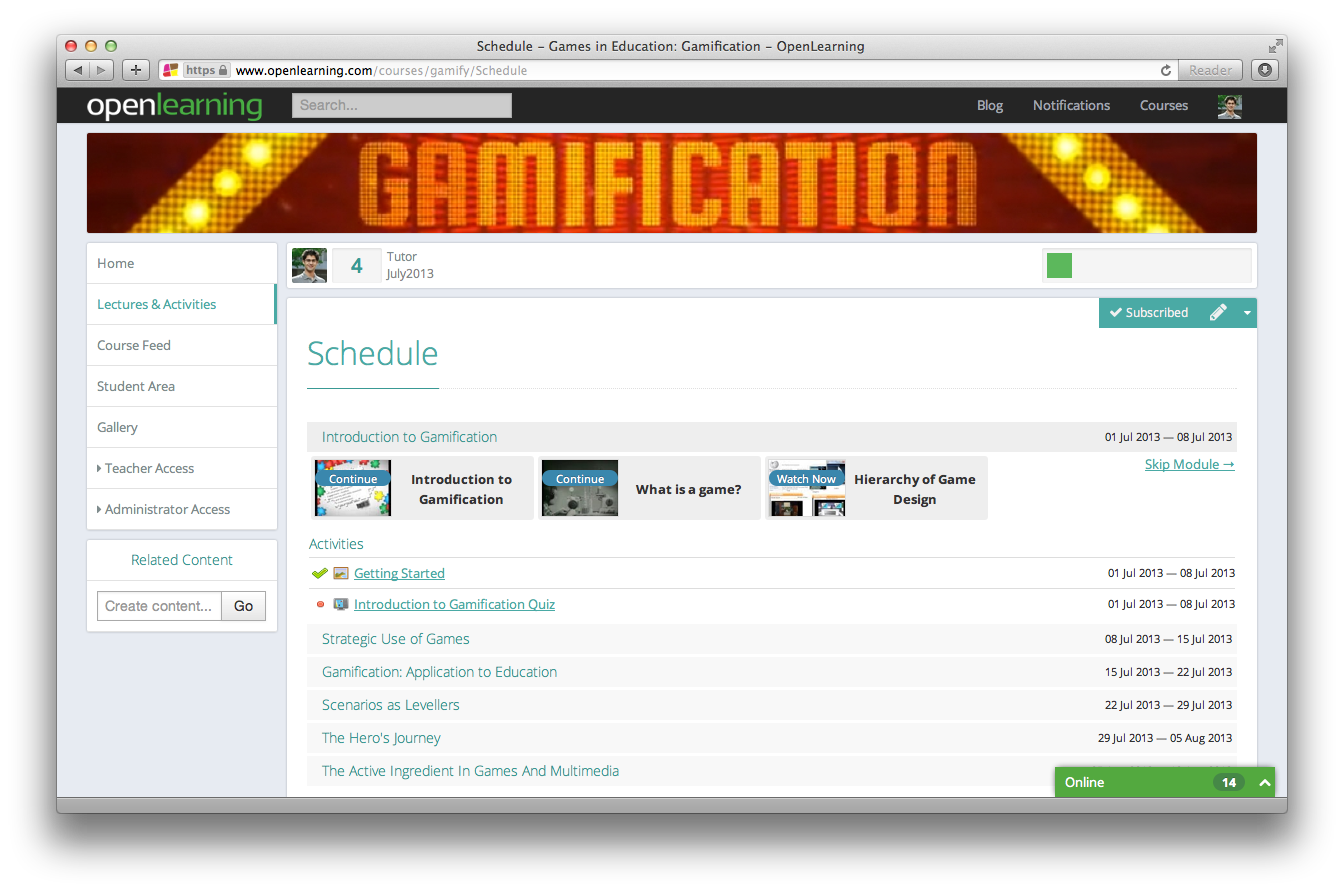
Task: Toggle the Subscribed button
Action: click(1149, 312)
